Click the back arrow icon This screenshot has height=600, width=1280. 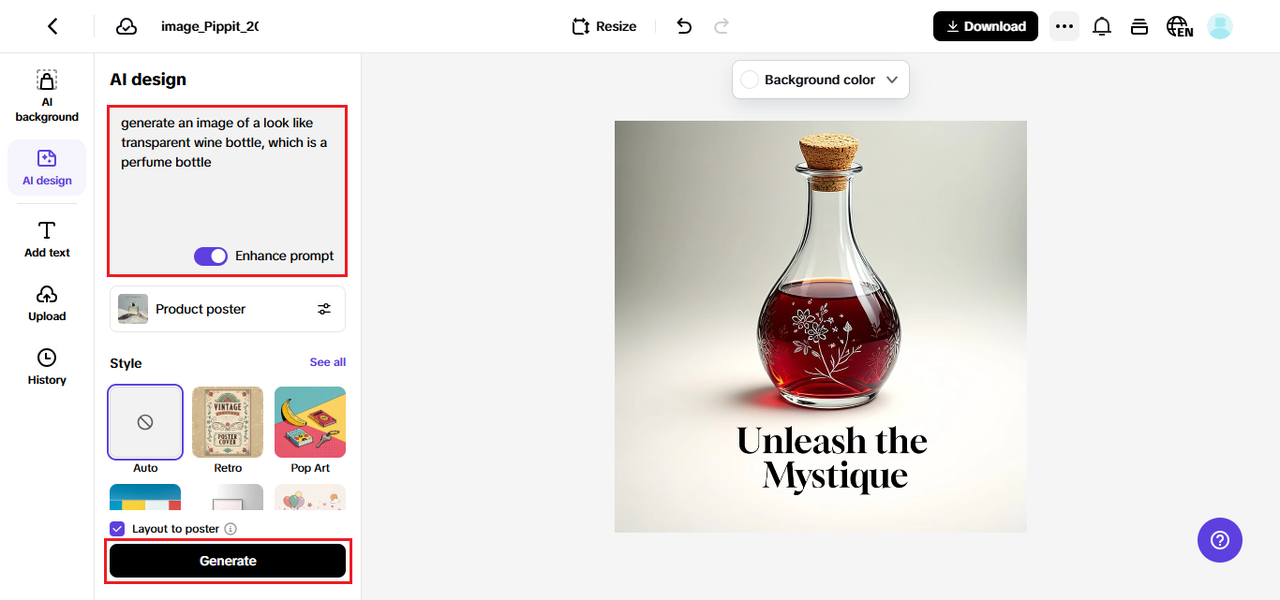53,27
